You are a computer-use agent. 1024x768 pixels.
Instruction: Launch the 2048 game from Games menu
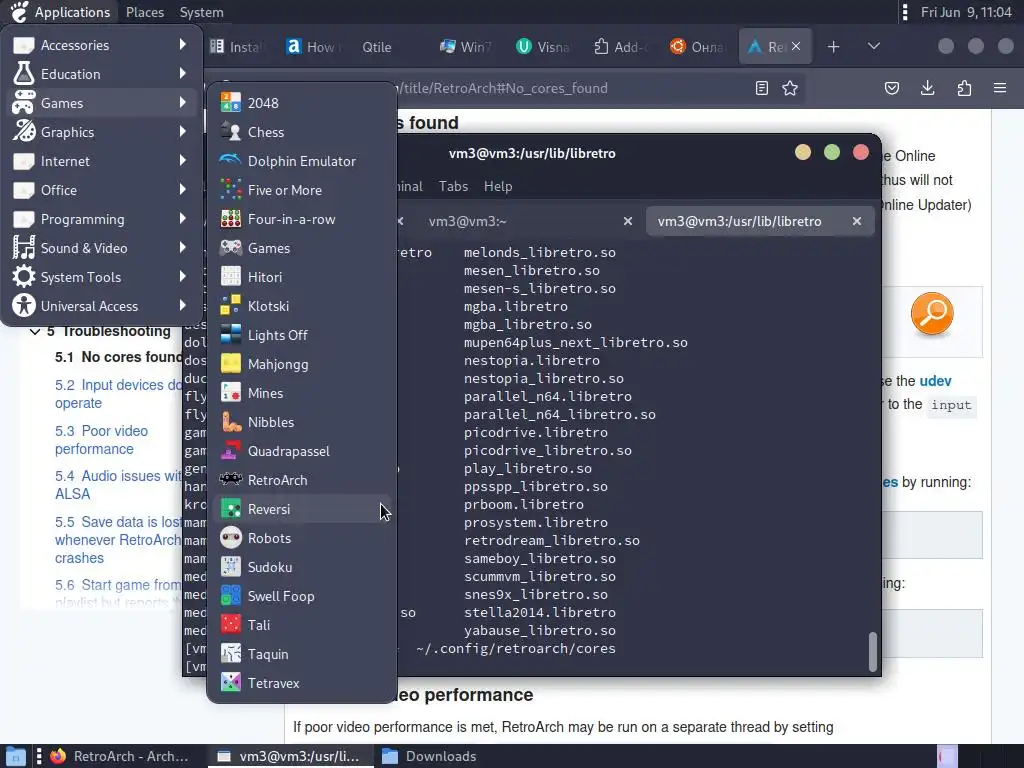tap(302, 103)
